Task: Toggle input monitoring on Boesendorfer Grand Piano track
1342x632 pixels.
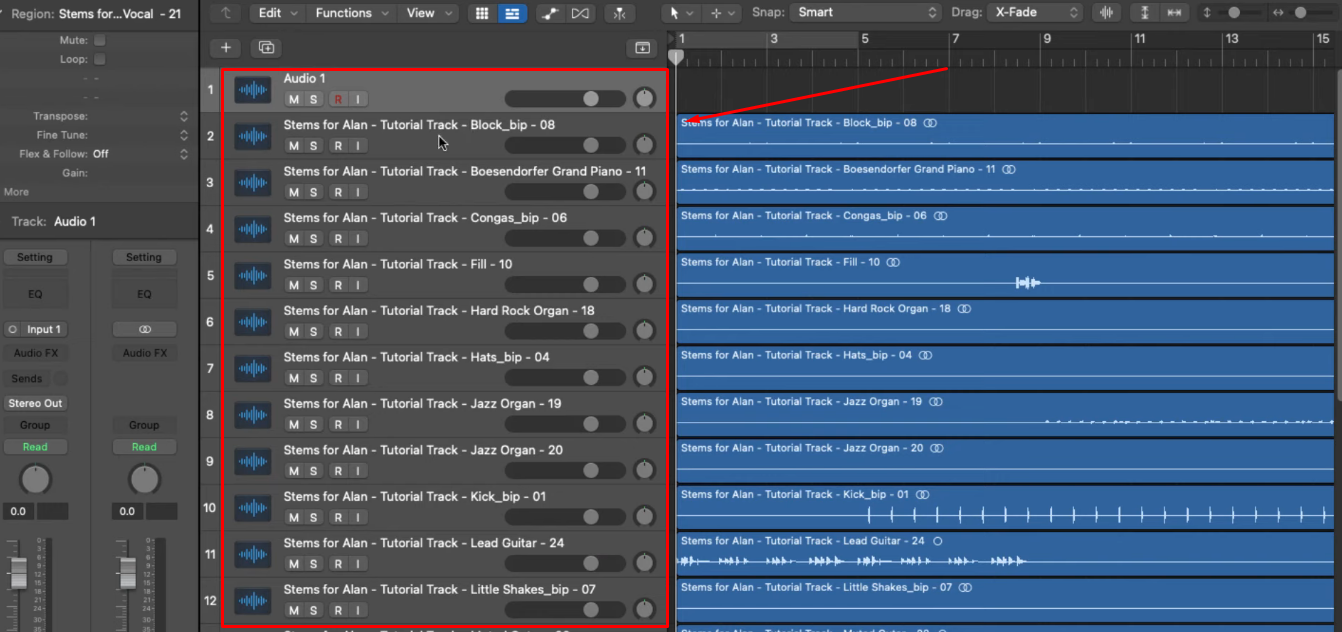Action: 358,192
